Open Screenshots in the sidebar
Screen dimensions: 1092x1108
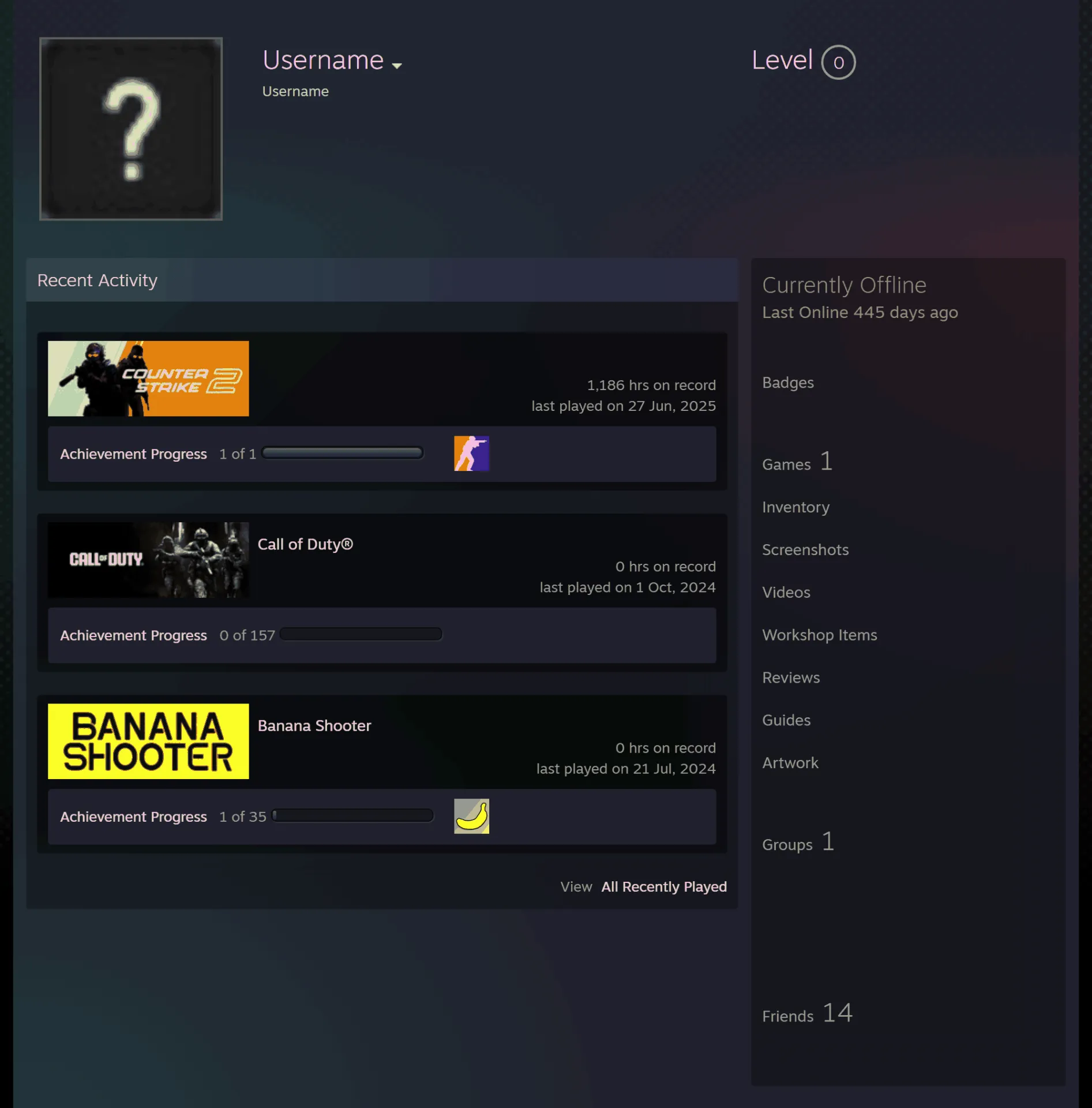click(x=805, y=550)
